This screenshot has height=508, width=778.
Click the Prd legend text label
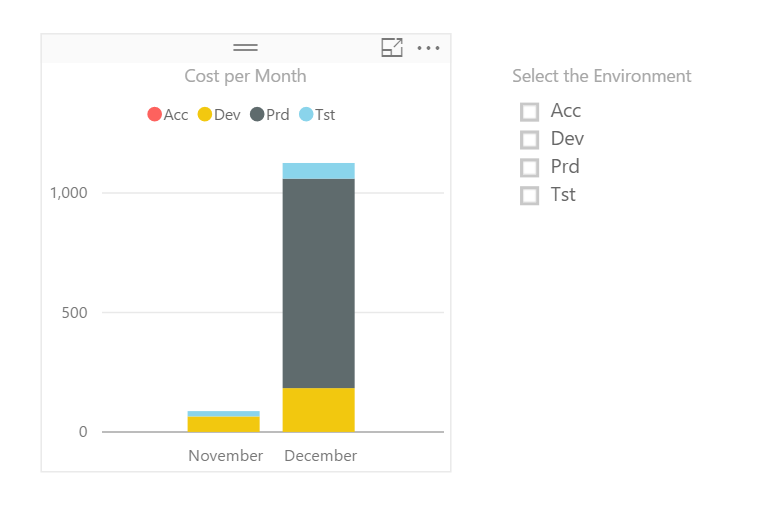click(277, 114)
